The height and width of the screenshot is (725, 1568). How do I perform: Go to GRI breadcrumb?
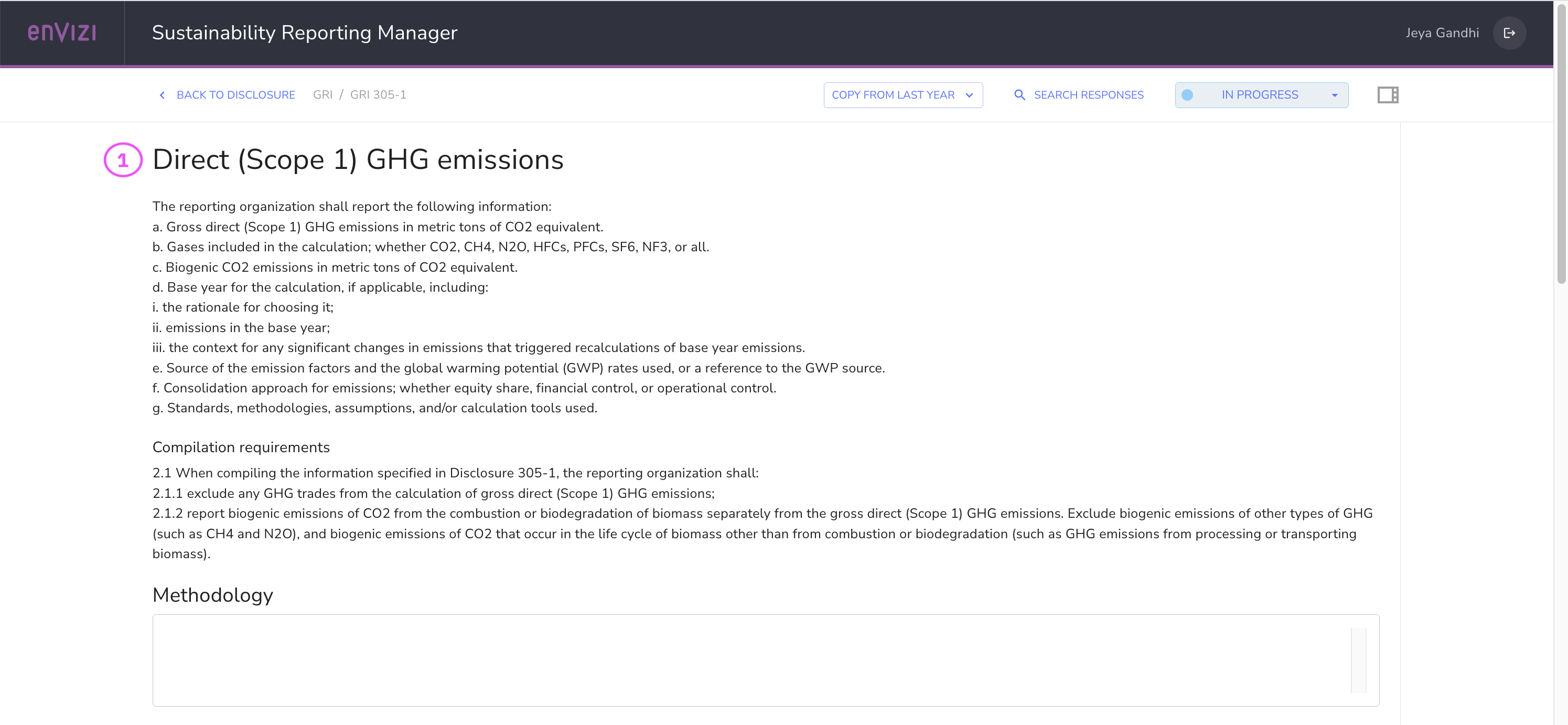[323, 95]
